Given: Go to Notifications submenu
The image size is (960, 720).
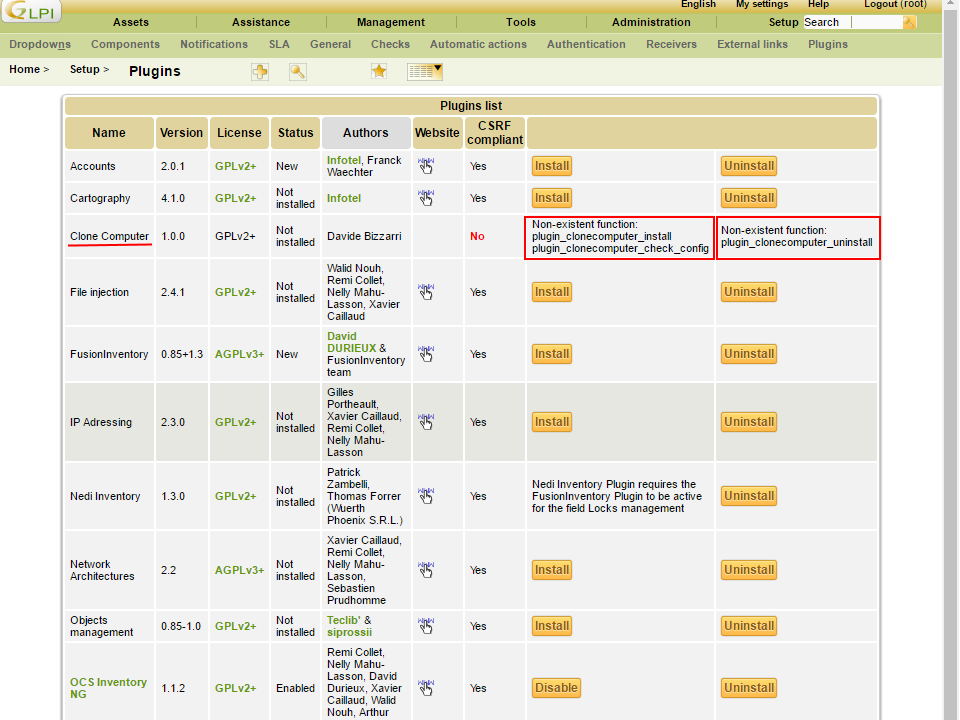Looking at the screenshot, I should tap(214, 44).
